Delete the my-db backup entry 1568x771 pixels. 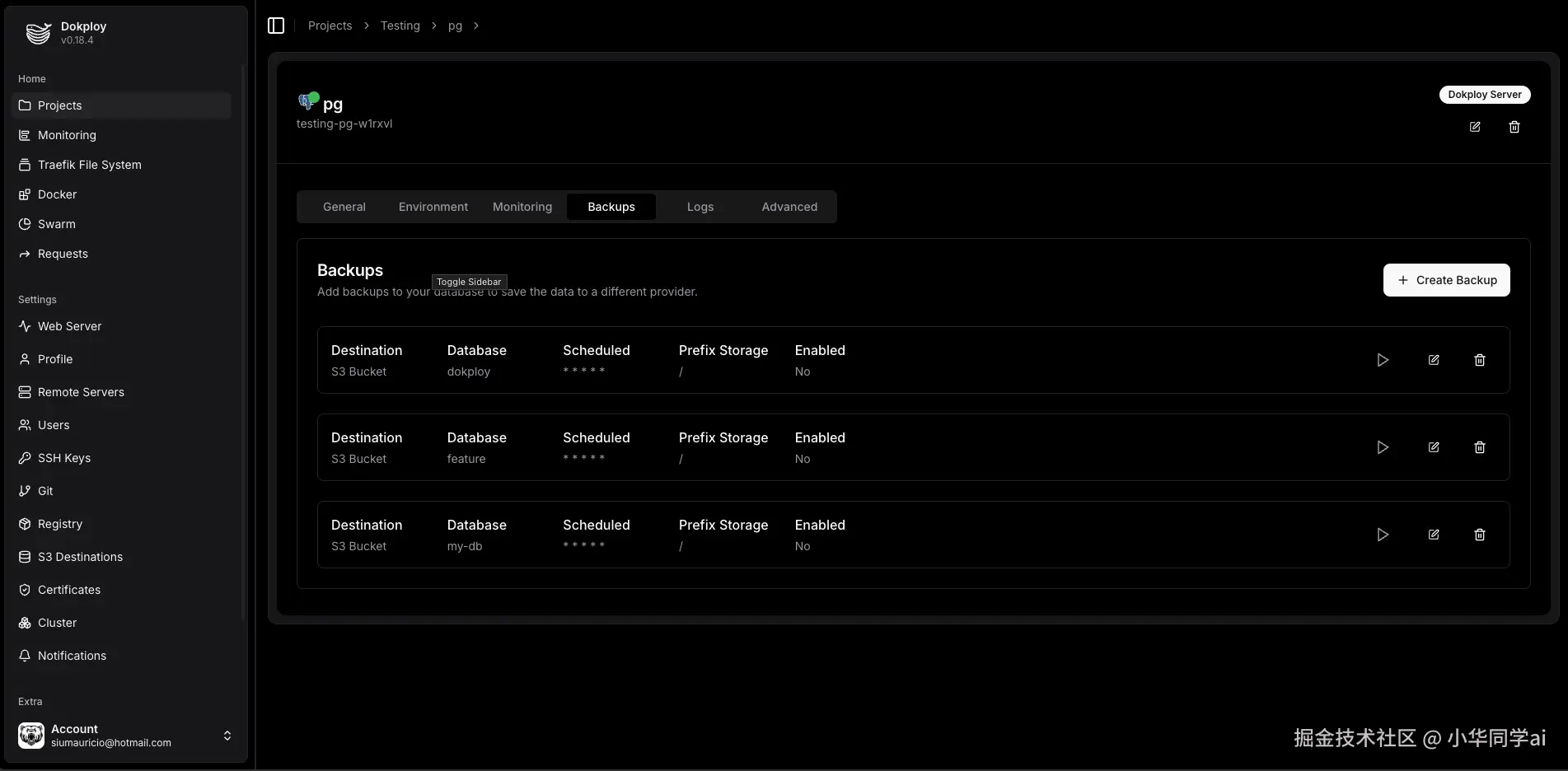point(1480,535)
